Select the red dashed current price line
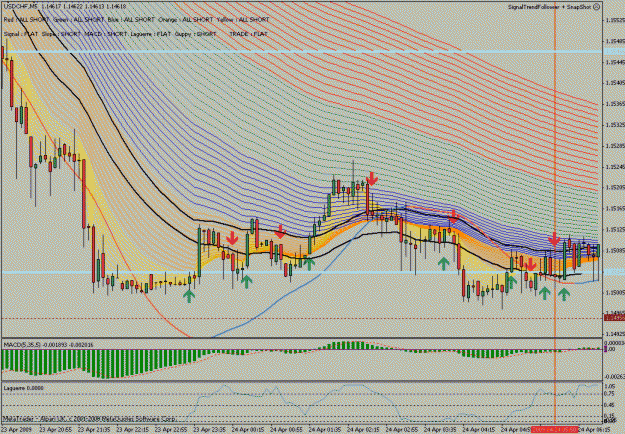Viewport: 625px width, 434px height. click(301, 318)
